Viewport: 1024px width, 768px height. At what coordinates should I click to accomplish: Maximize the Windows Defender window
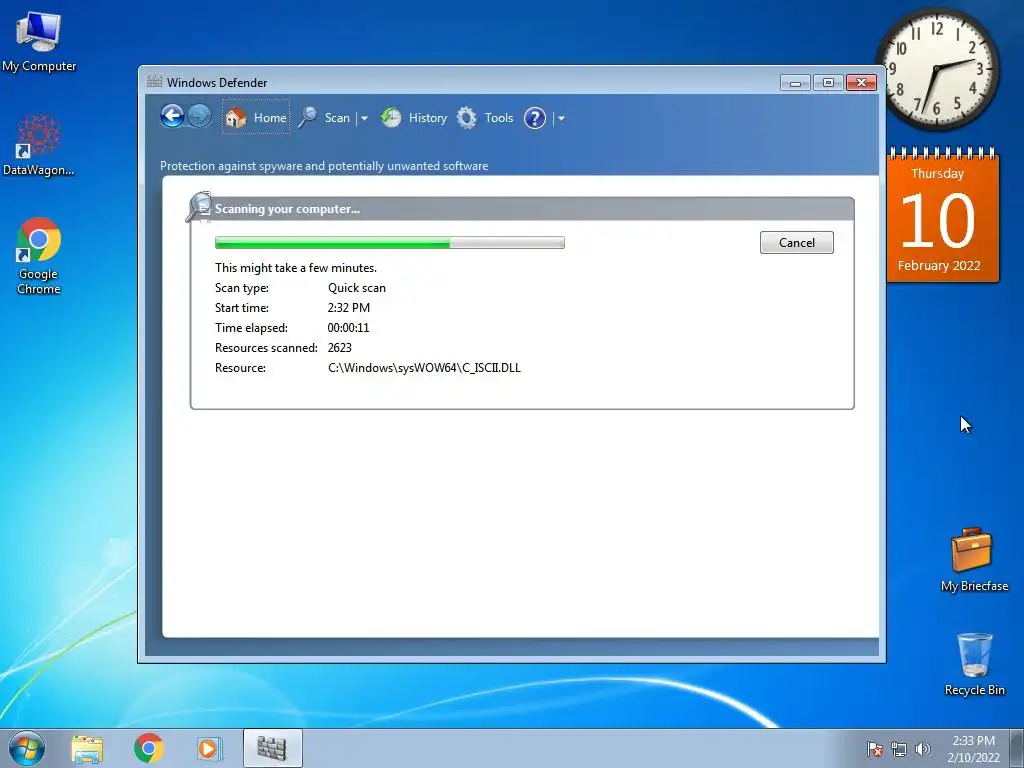click(828, 82)
